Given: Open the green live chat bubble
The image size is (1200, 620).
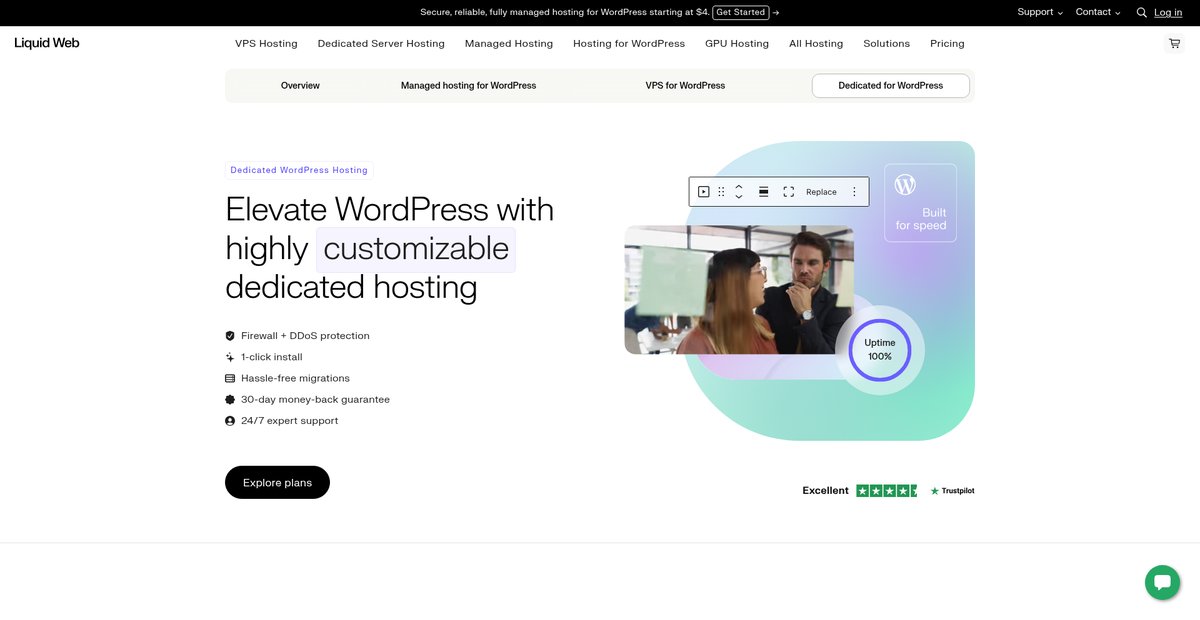Looking at the screenshot, I should point(1162,582).
